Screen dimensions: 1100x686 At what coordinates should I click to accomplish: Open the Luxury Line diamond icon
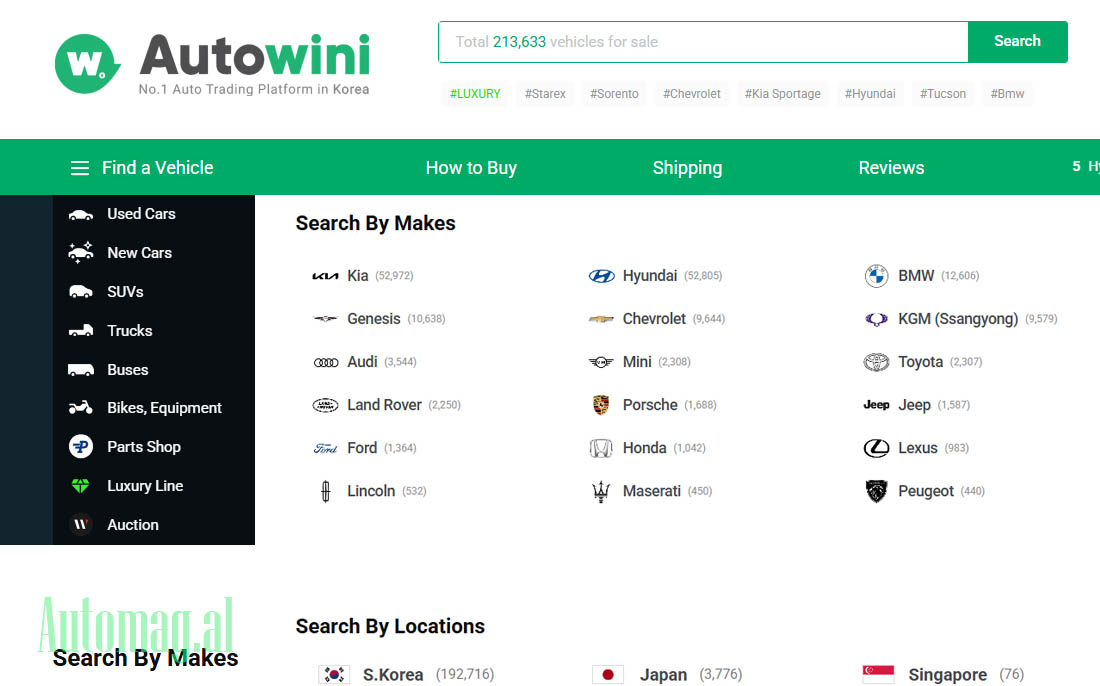point(81,486)
